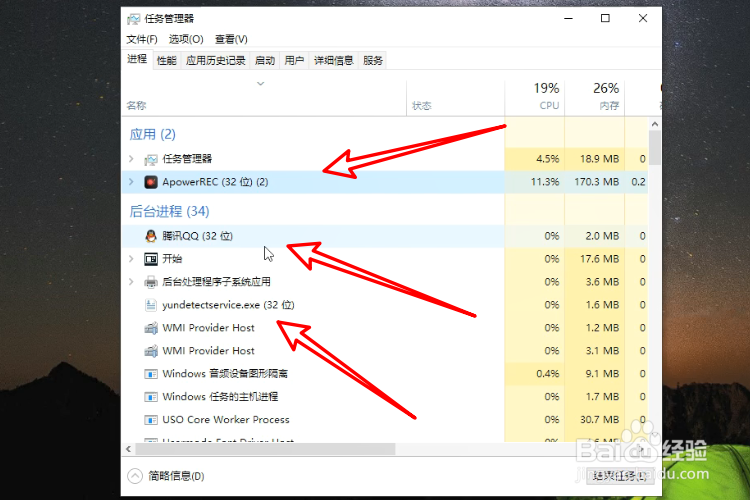Click the vertical scrollbar up arrow

coord(655,124)
